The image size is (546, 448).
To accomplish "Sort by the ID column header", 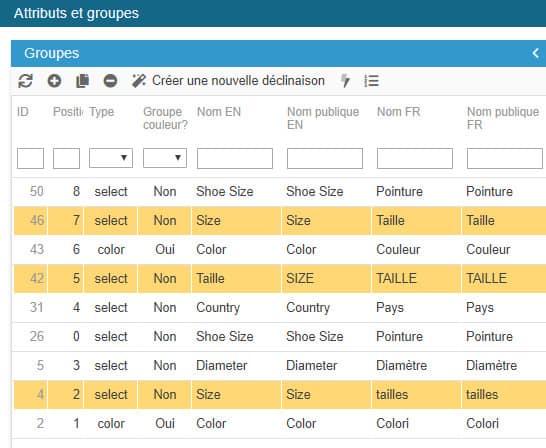I will click(23, 112).
